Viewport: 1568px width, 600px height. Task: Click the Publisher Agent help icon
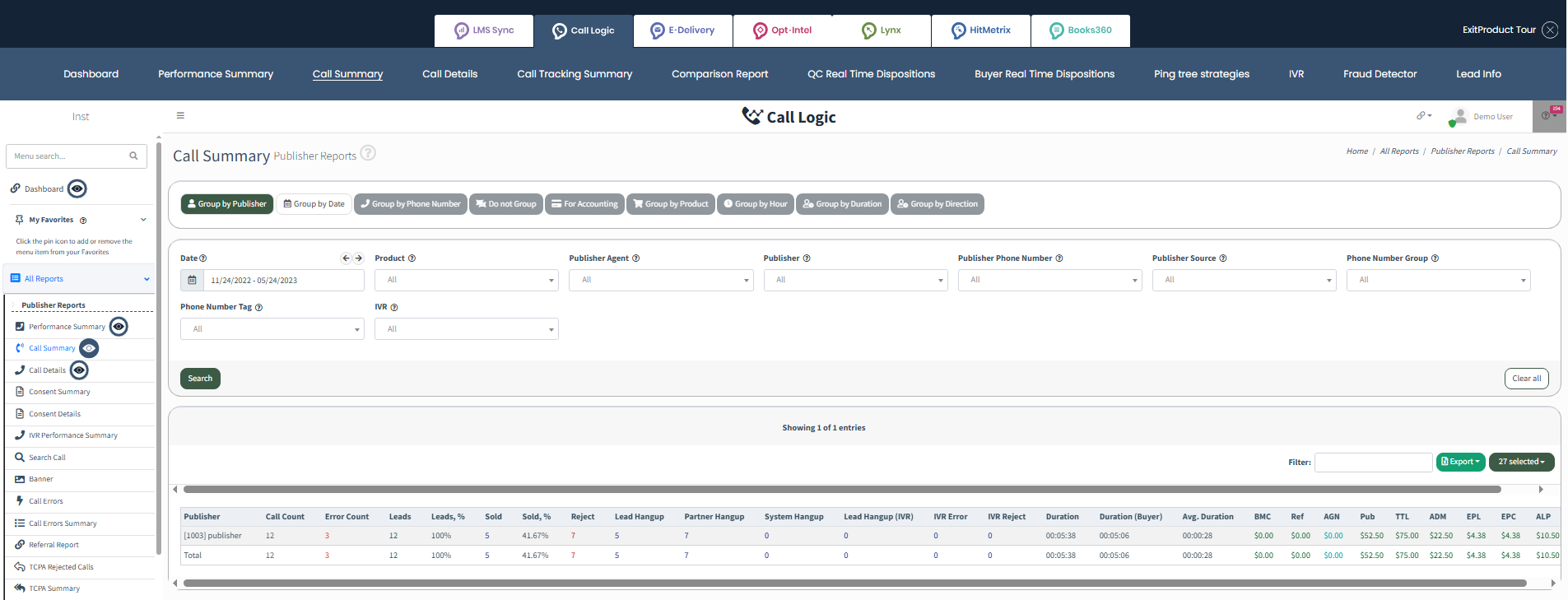point(636,258)
